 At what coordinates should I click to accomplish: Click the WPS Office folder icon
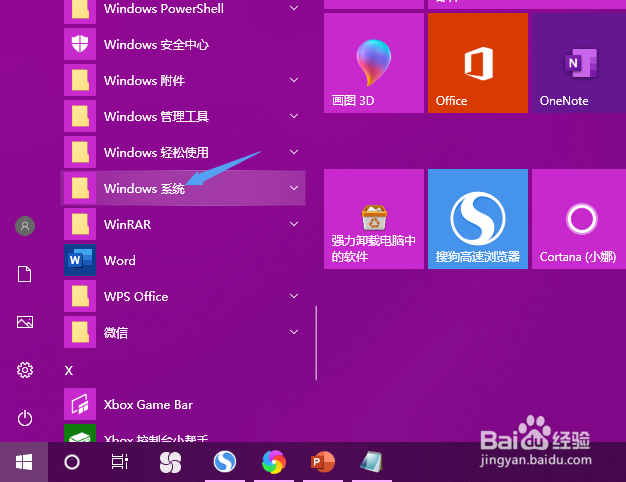pos(80,296)
